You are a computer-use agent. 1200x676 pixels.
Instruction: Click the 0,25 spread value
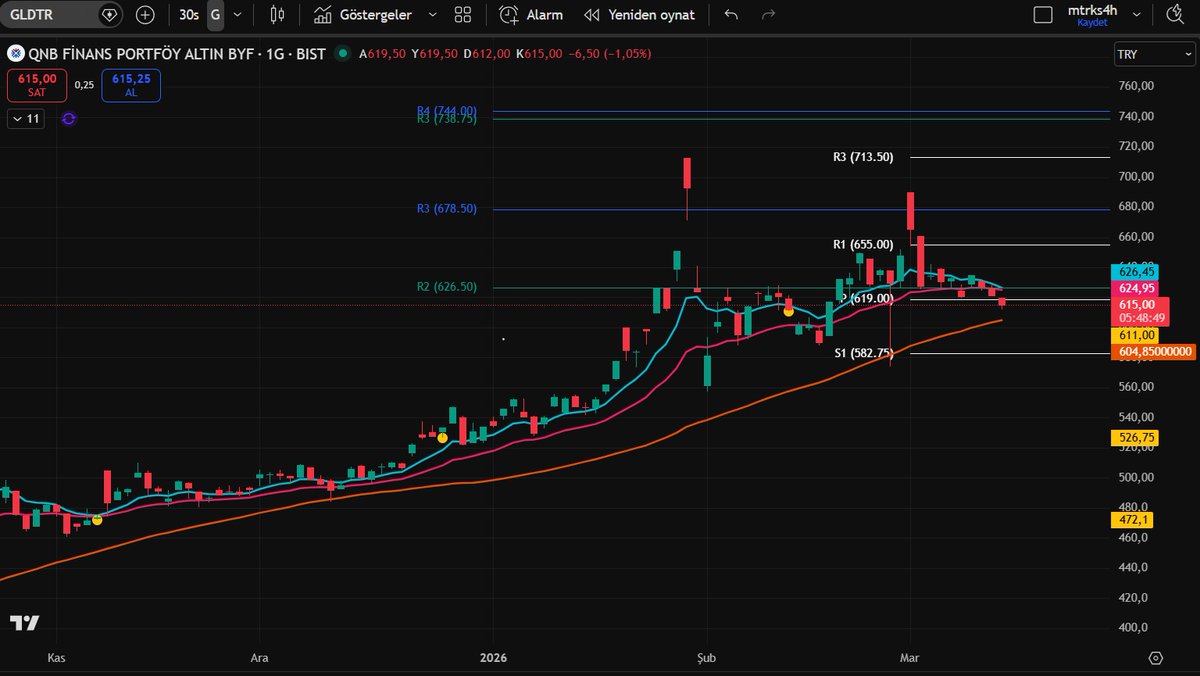(84, 85)
